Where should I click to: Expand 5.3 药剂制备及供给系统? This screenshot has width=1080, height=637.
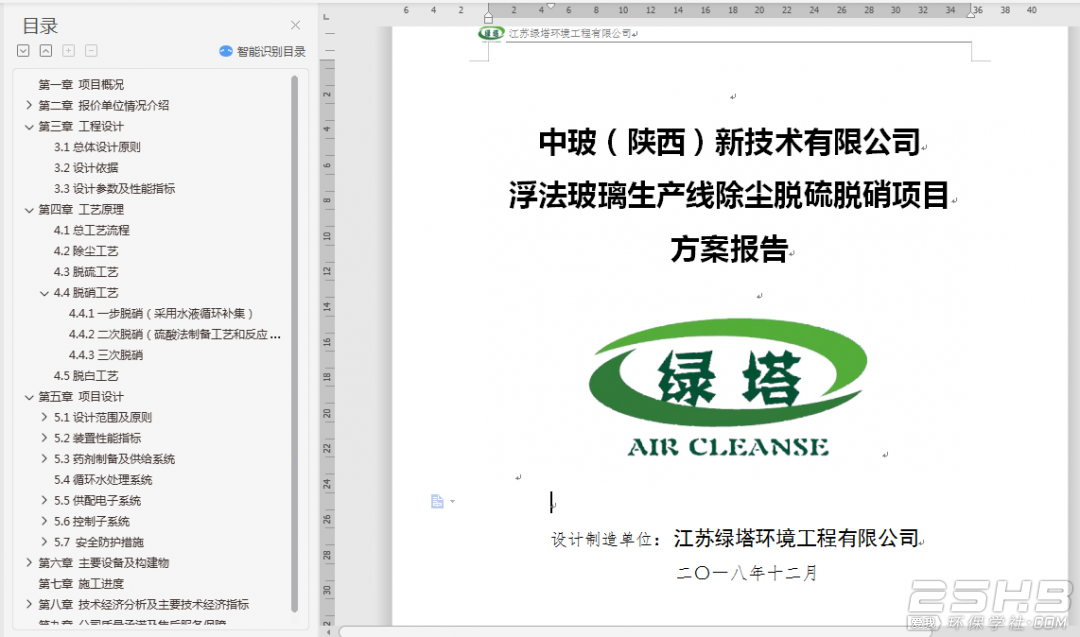[44, 459]
